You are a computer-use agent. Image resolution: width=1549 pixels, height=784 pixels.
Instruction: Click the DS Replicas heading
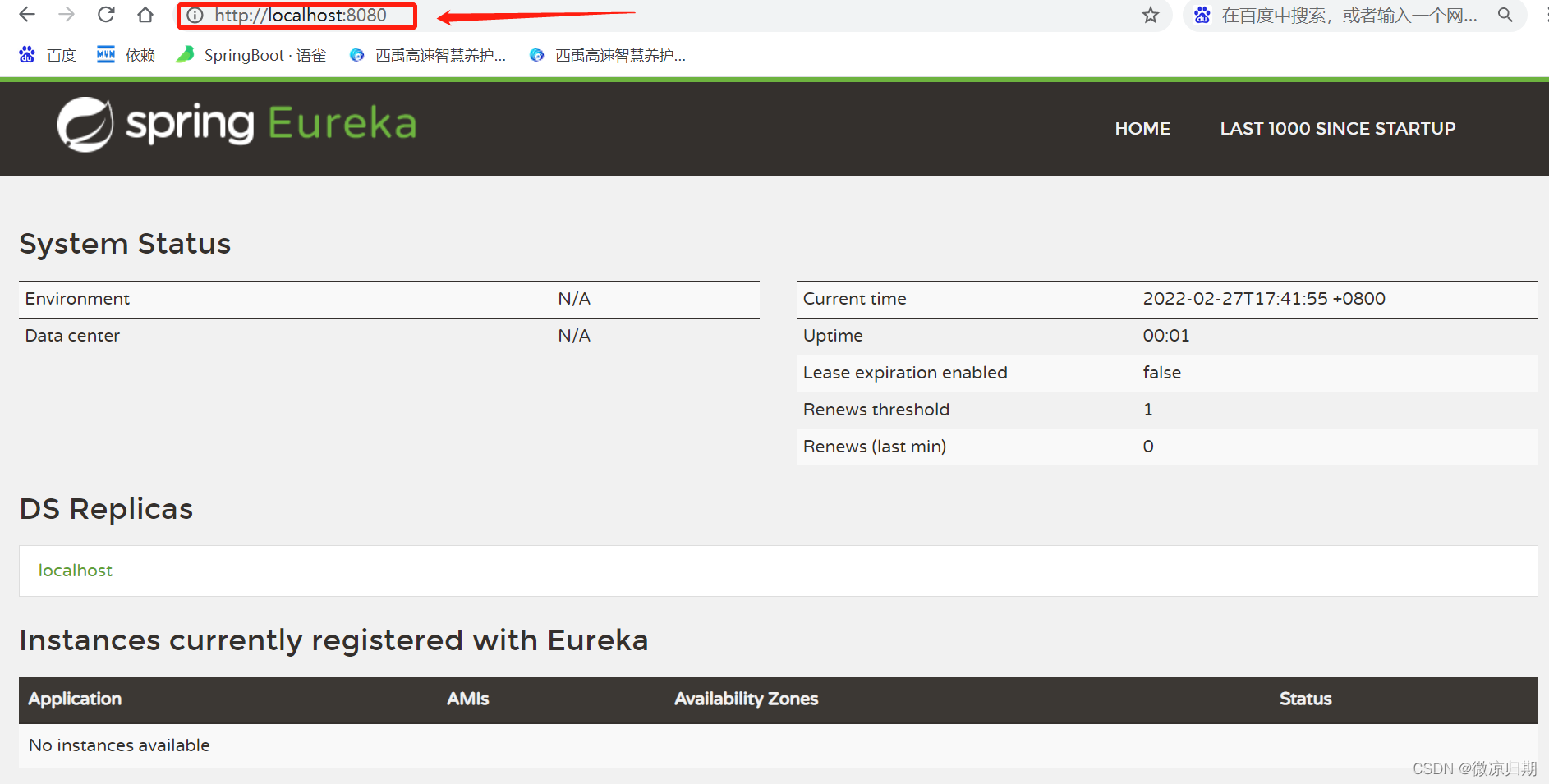pos(106,509)
